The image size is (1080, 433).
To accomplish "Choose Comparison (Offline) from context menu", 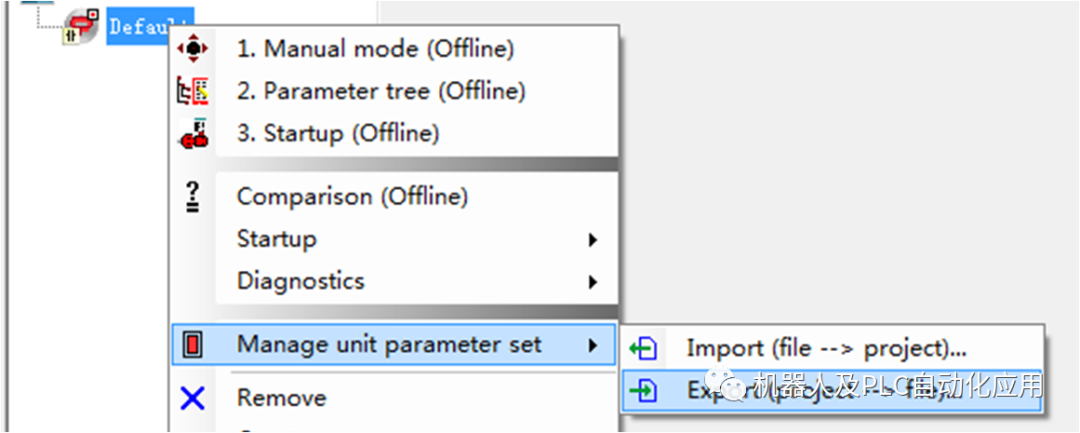I will (x=352, y=196).
